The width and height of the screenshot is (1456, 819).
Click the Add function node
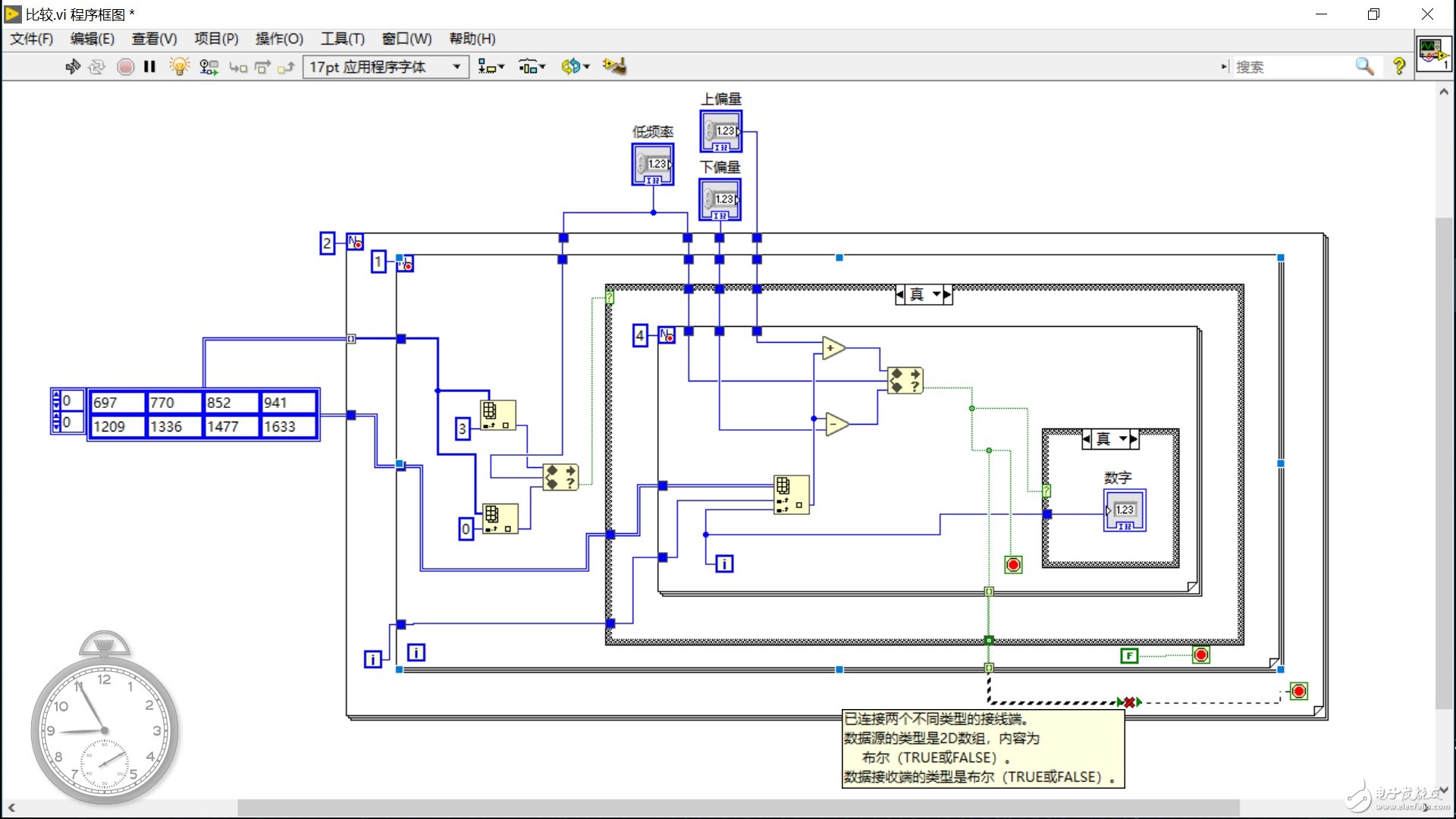(833, 348)
